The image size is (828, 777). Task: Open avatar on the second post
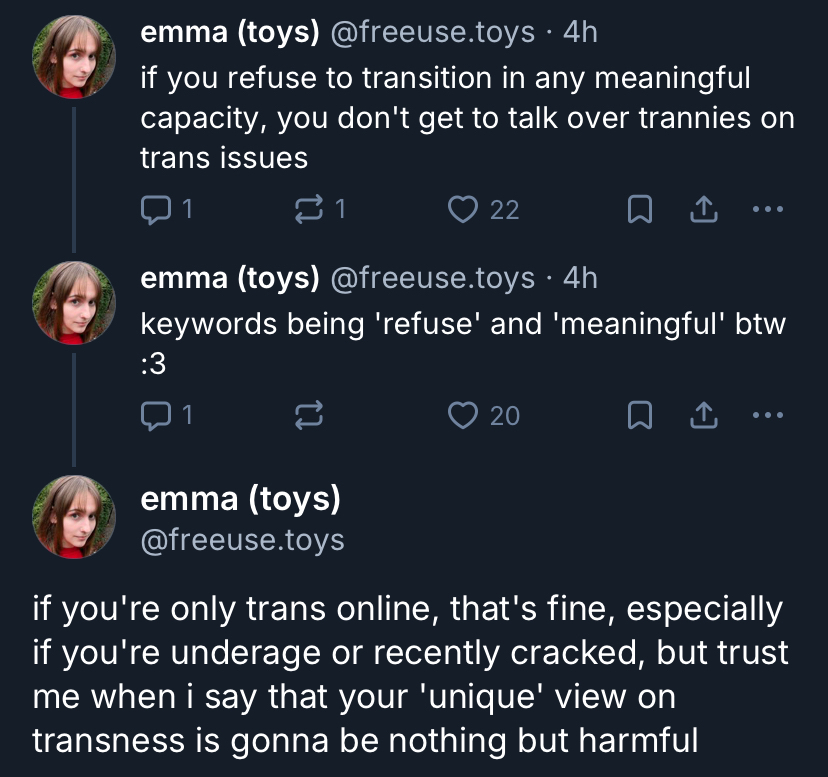click(74, 303)
